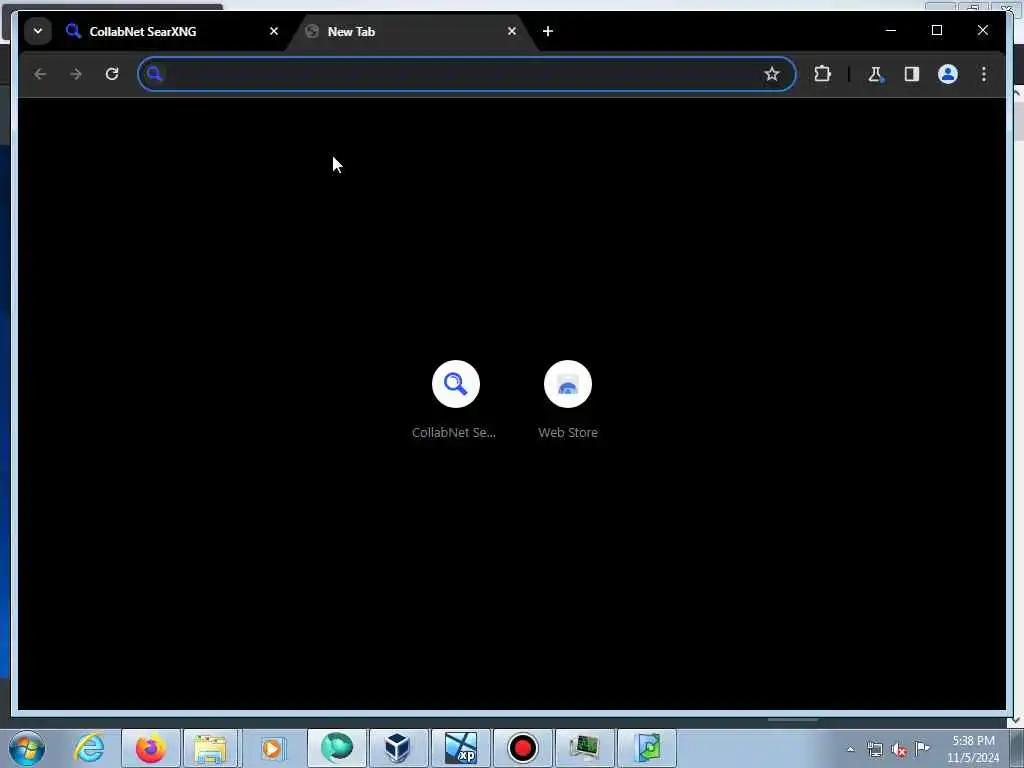Image resolution: width=1024 pixels, height=768 pixels.
Task: Open a new tab with plus button
Action: coord(548,31)
